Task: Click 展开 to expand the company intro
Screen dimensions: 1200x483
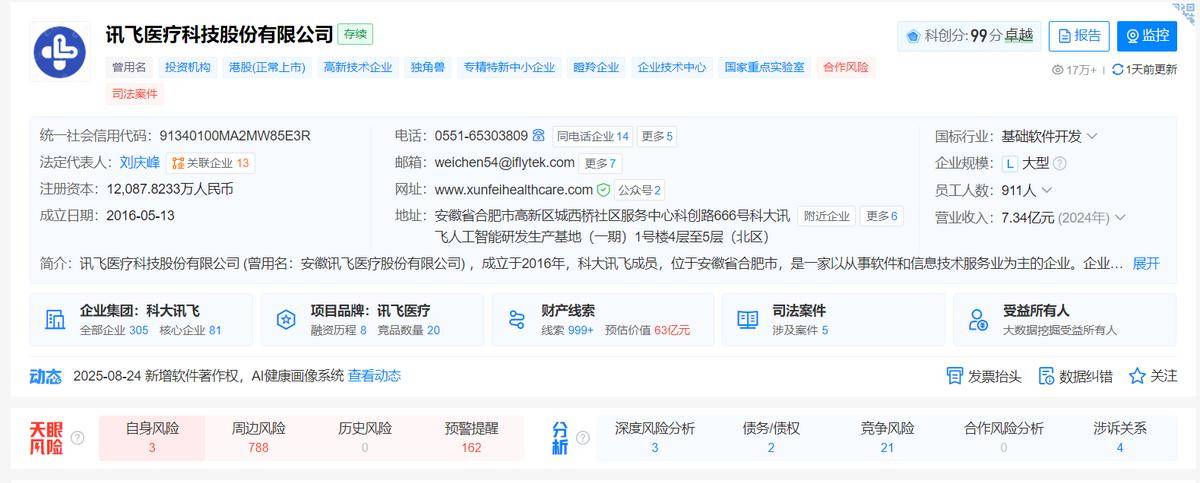Action: [x=1146, y=263]
